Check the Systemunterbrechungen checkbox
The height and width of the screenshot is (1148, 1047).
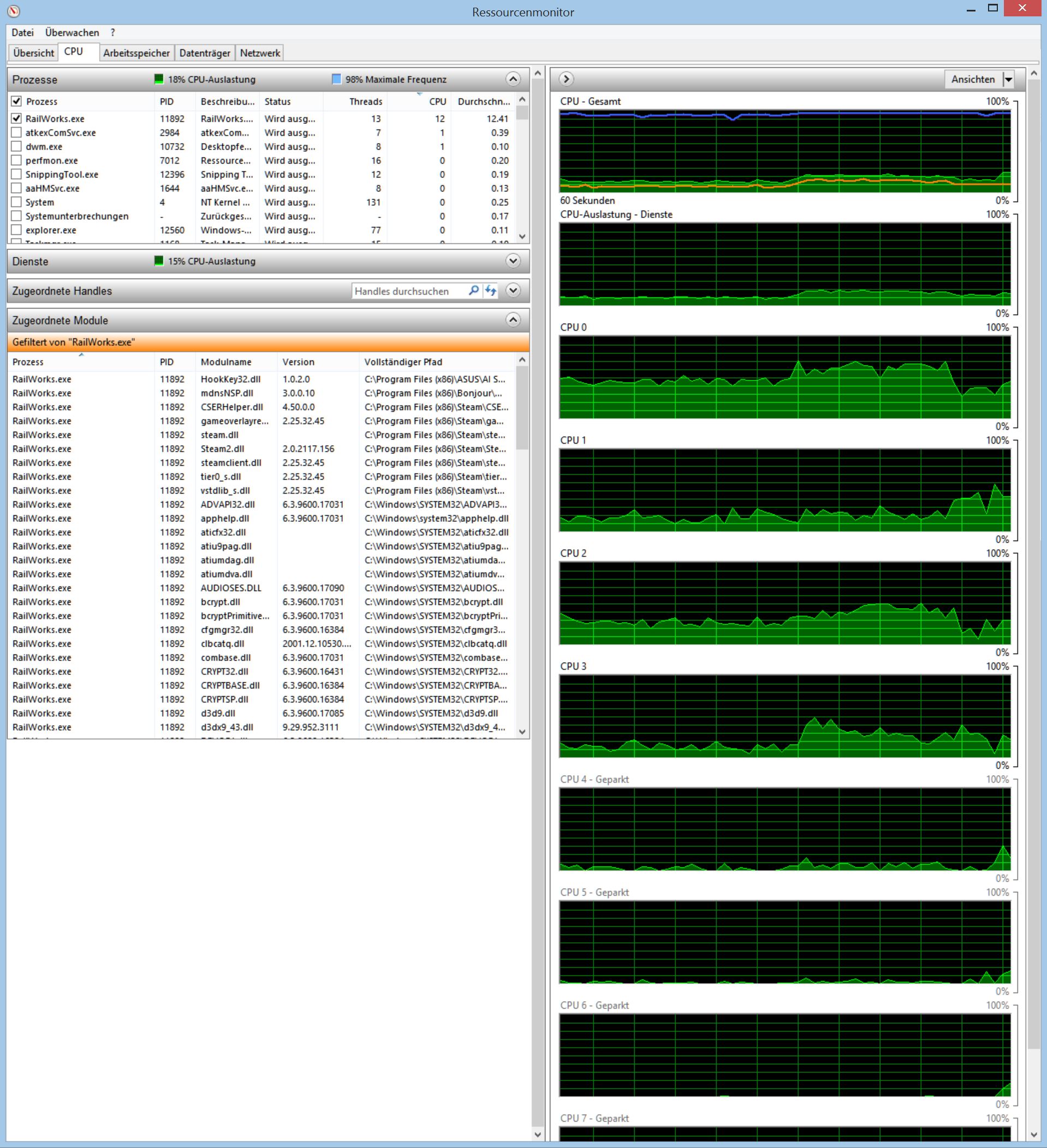coord(16,216)
